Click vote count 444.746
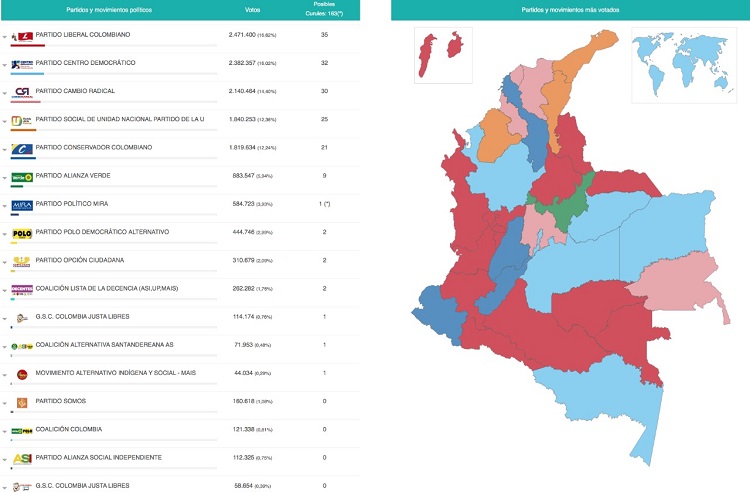This screenshot has width=750, height=492. 243,232
